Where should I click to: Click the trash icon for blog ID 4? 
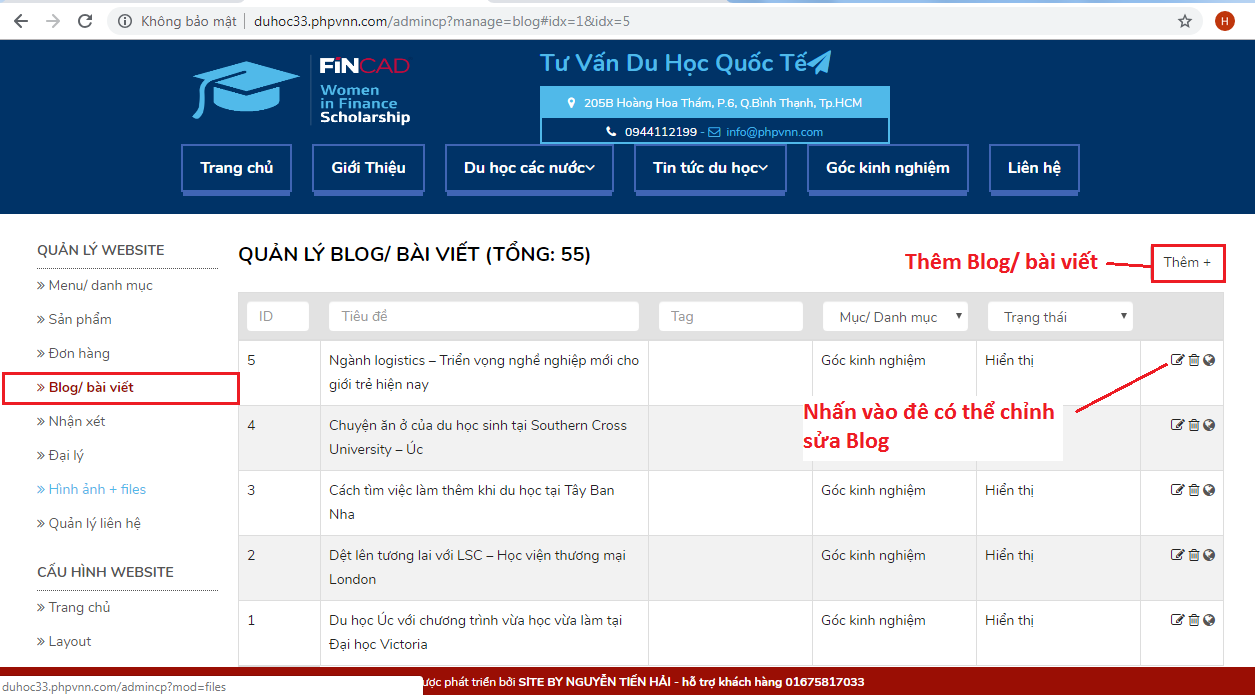point(1193,425)
